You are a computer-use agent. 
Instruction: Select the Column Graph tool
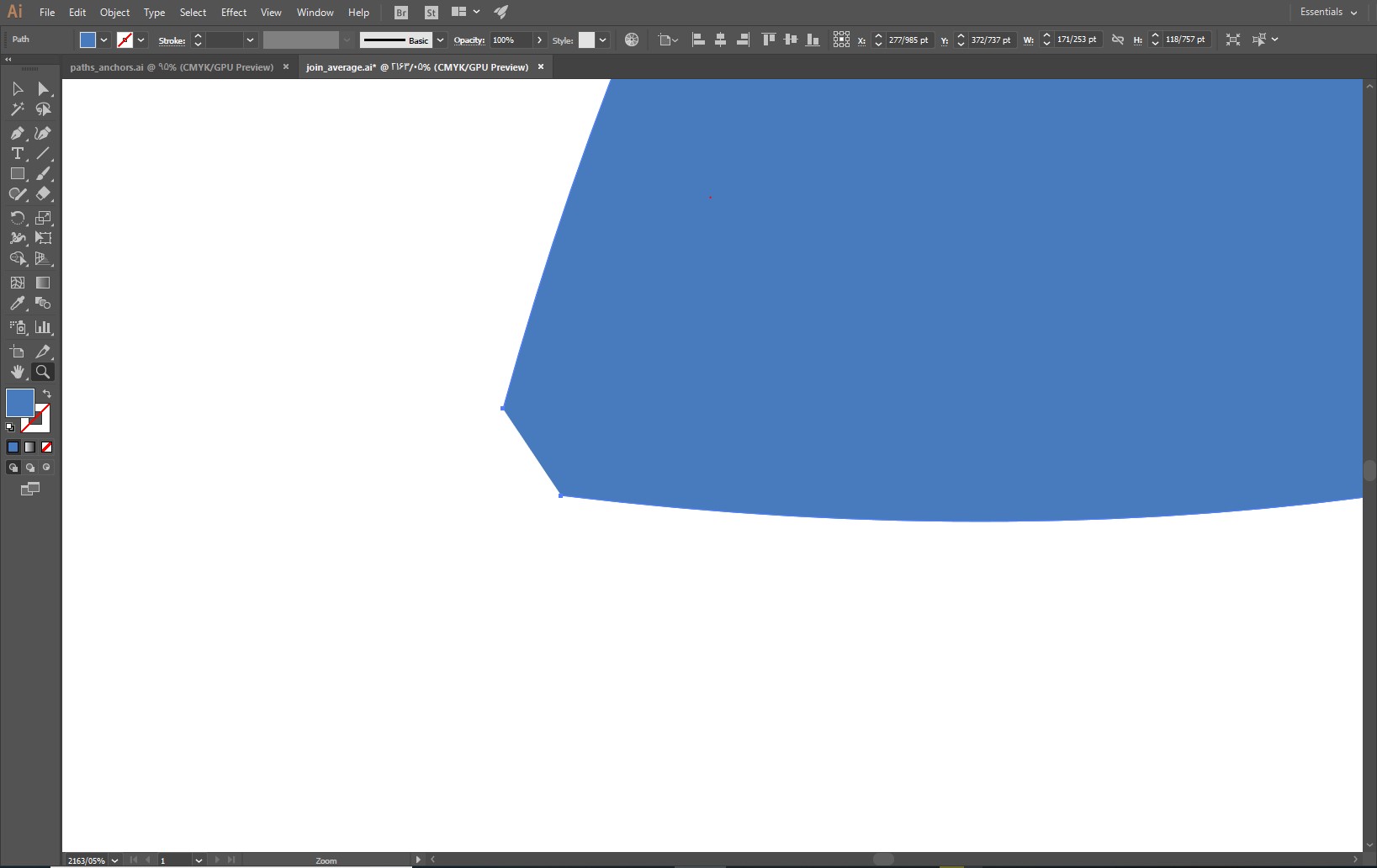(x=43, y=327)
